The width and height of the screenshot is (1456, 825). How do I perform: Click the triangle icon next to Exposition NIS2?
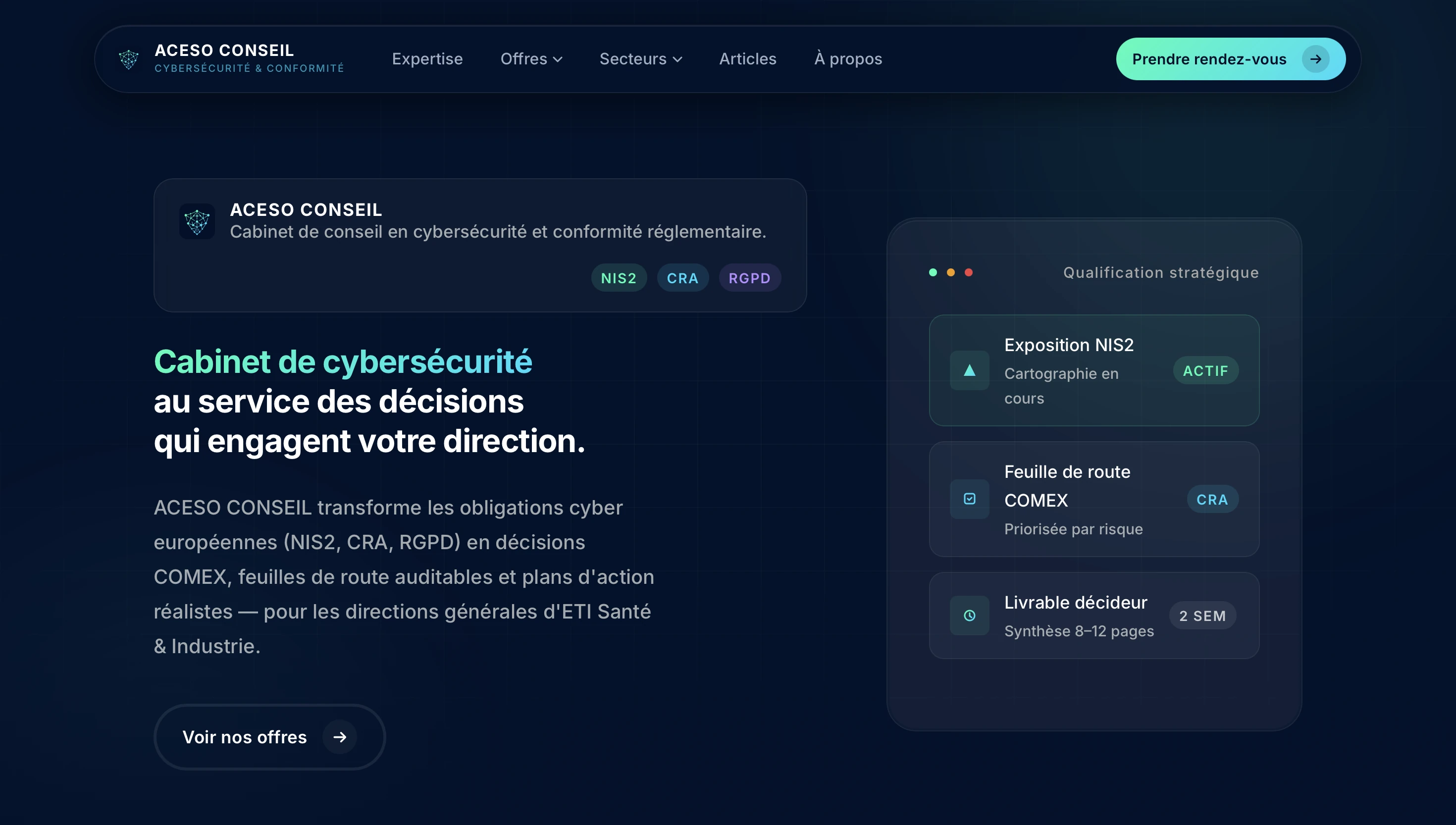(969, 370)
